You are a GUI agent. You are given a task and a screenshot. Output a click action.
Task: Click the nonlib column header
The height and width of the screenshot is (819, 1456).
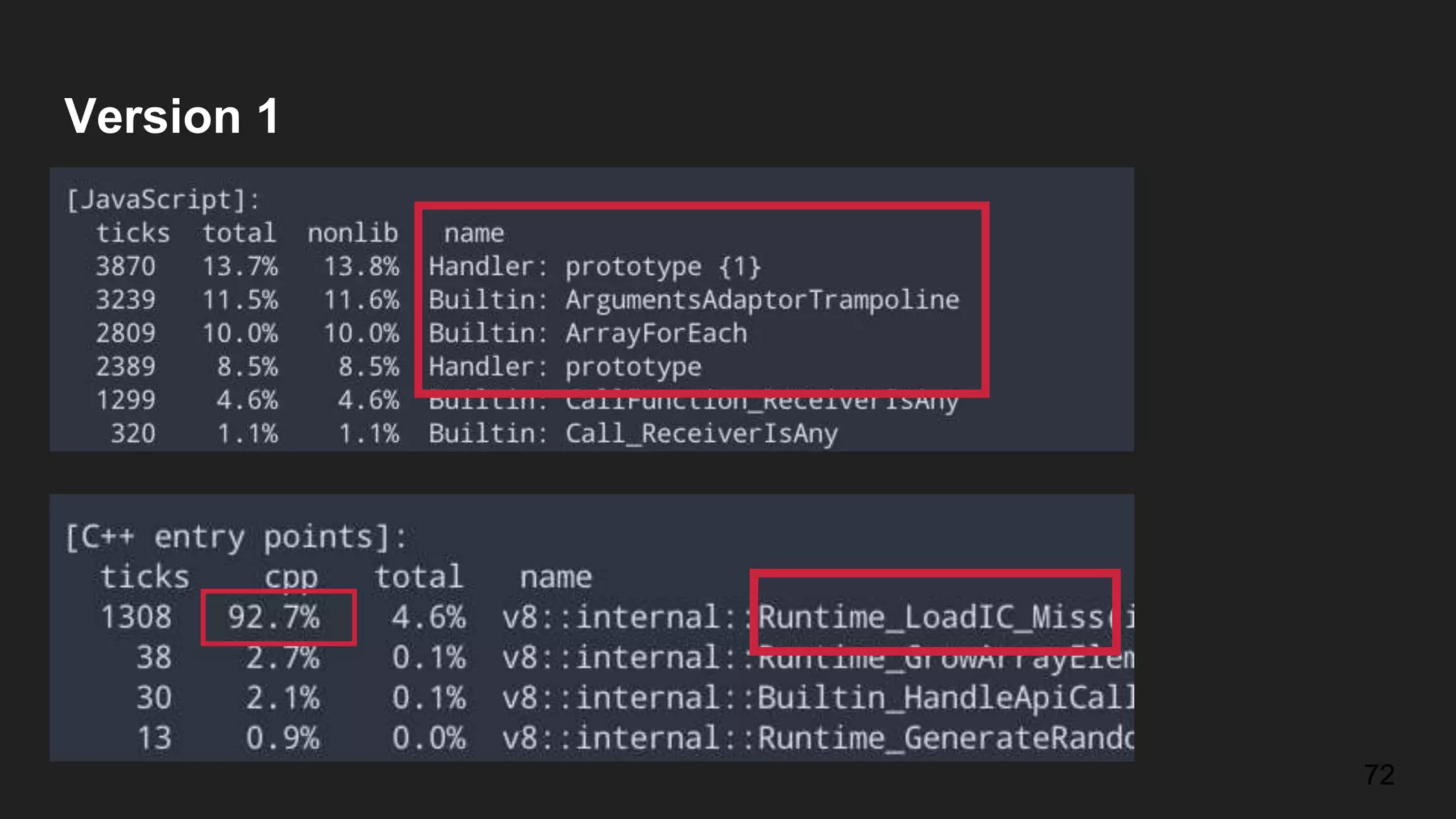pyautogui.click(x=353, y=233)
